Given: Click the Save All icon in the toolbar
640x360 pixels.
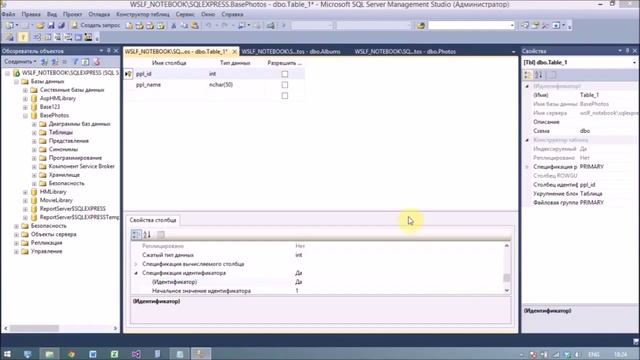Looking at the screenshot, I should [x=61, y=25].
